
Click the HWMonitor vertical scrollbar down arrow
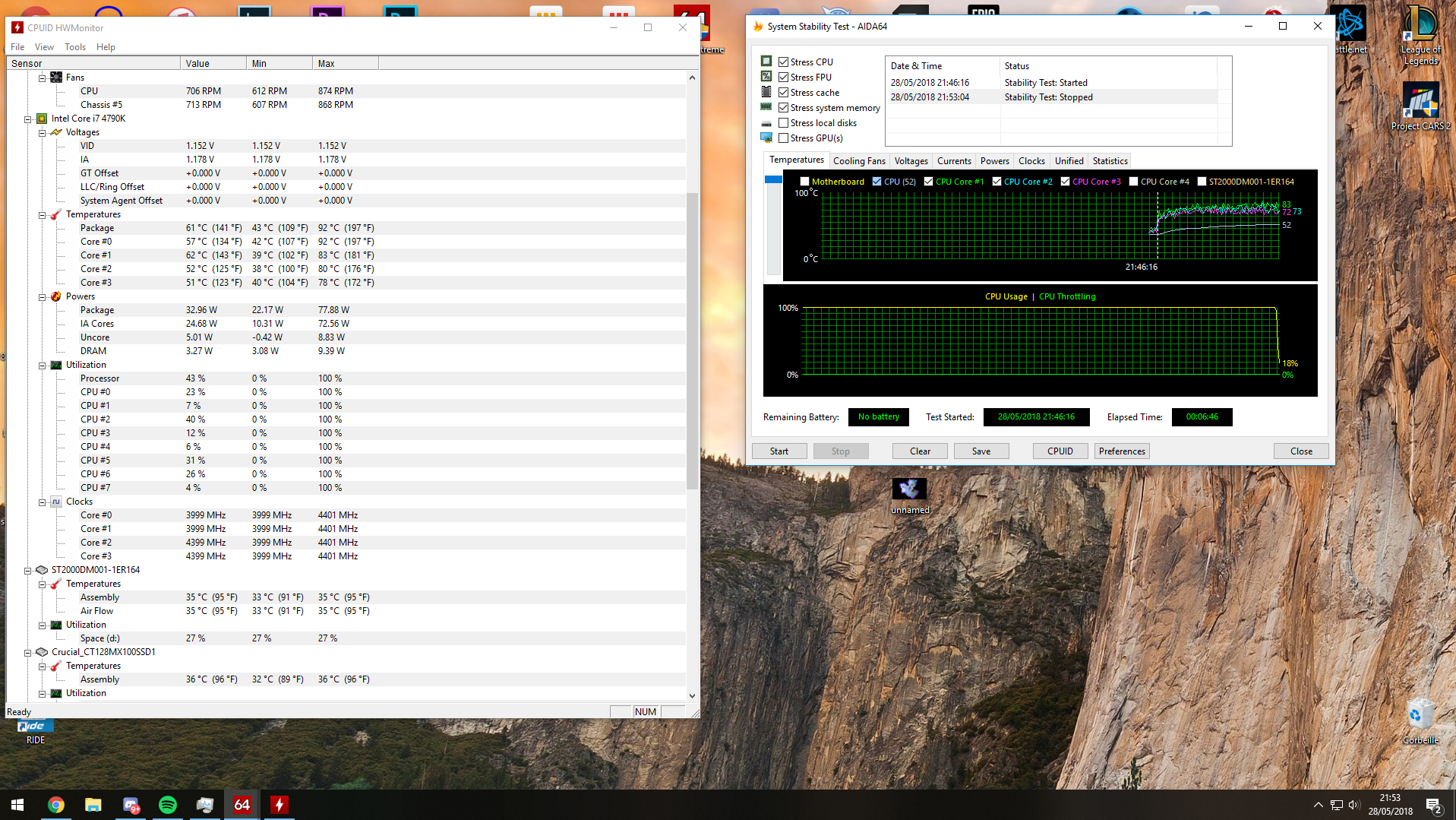click(692, 695)
